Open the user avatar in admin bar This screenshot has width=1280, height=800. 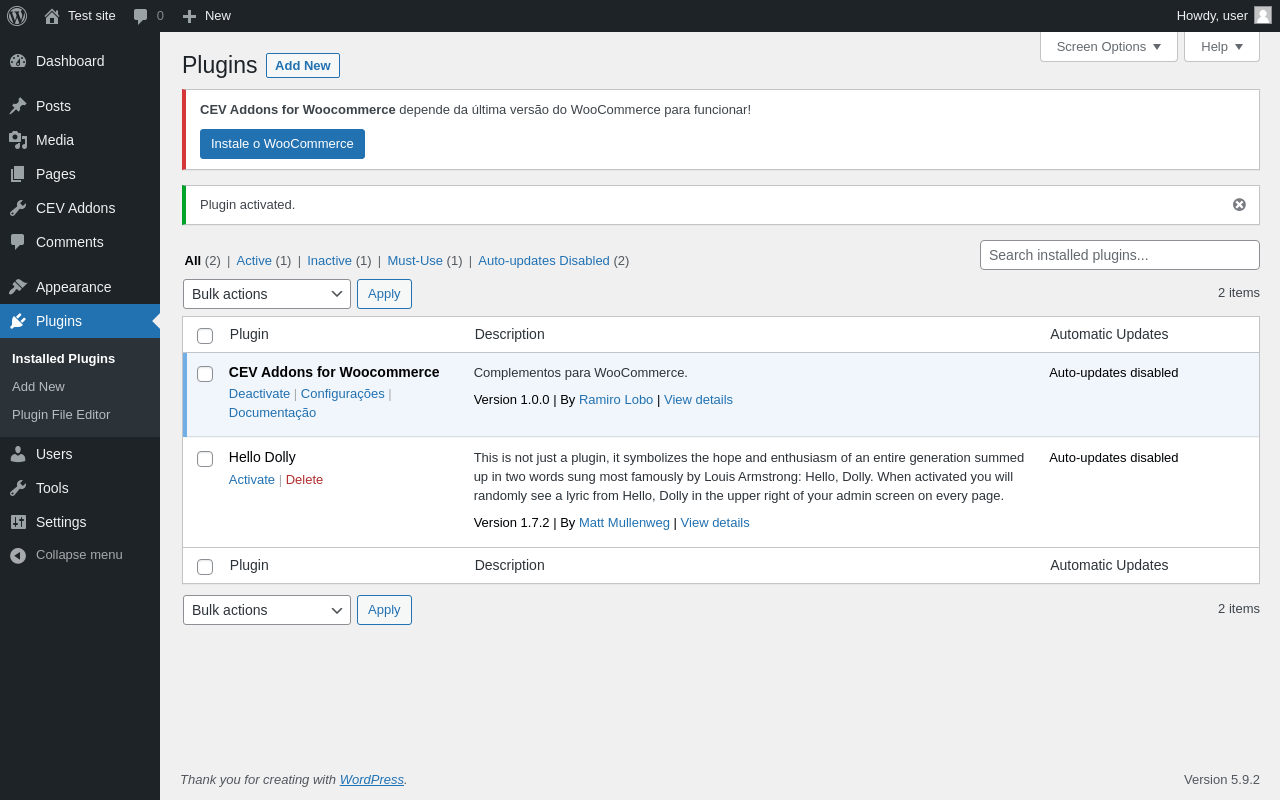1263,15
